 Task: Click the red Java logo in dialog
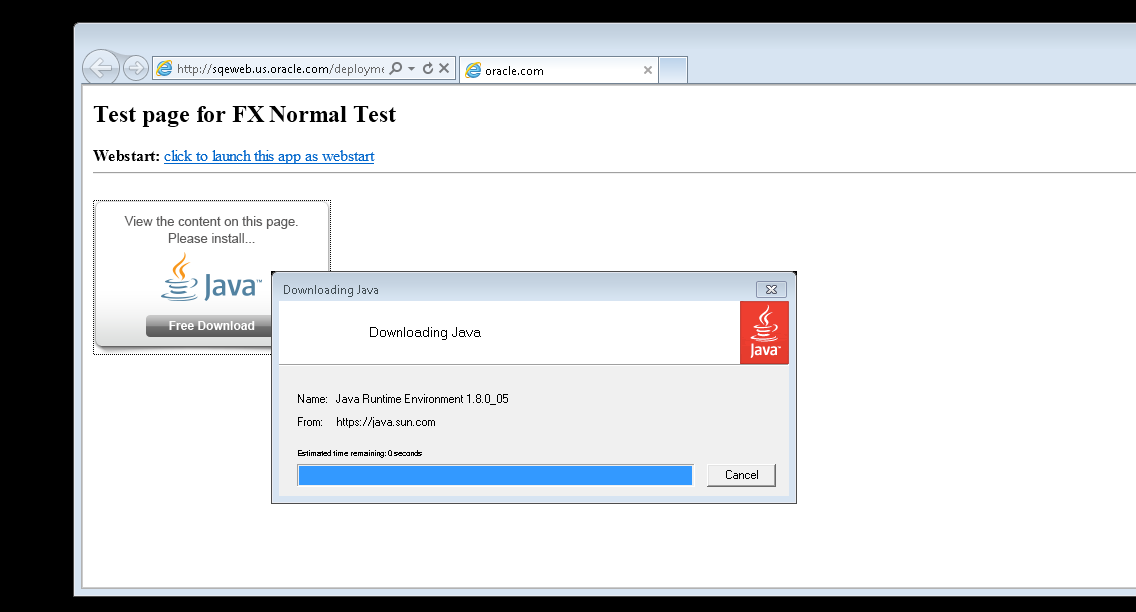pyautogui.click(x=764, y=332)
